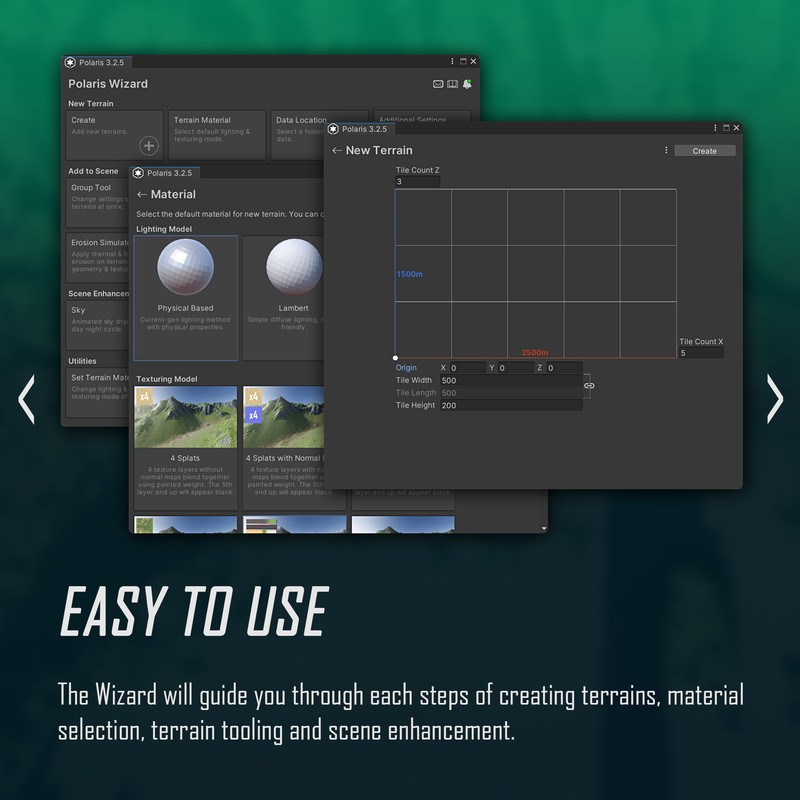Go back using arrow in New Terrain window
This screenshot has height=800, width=800.
click(337, 150)
